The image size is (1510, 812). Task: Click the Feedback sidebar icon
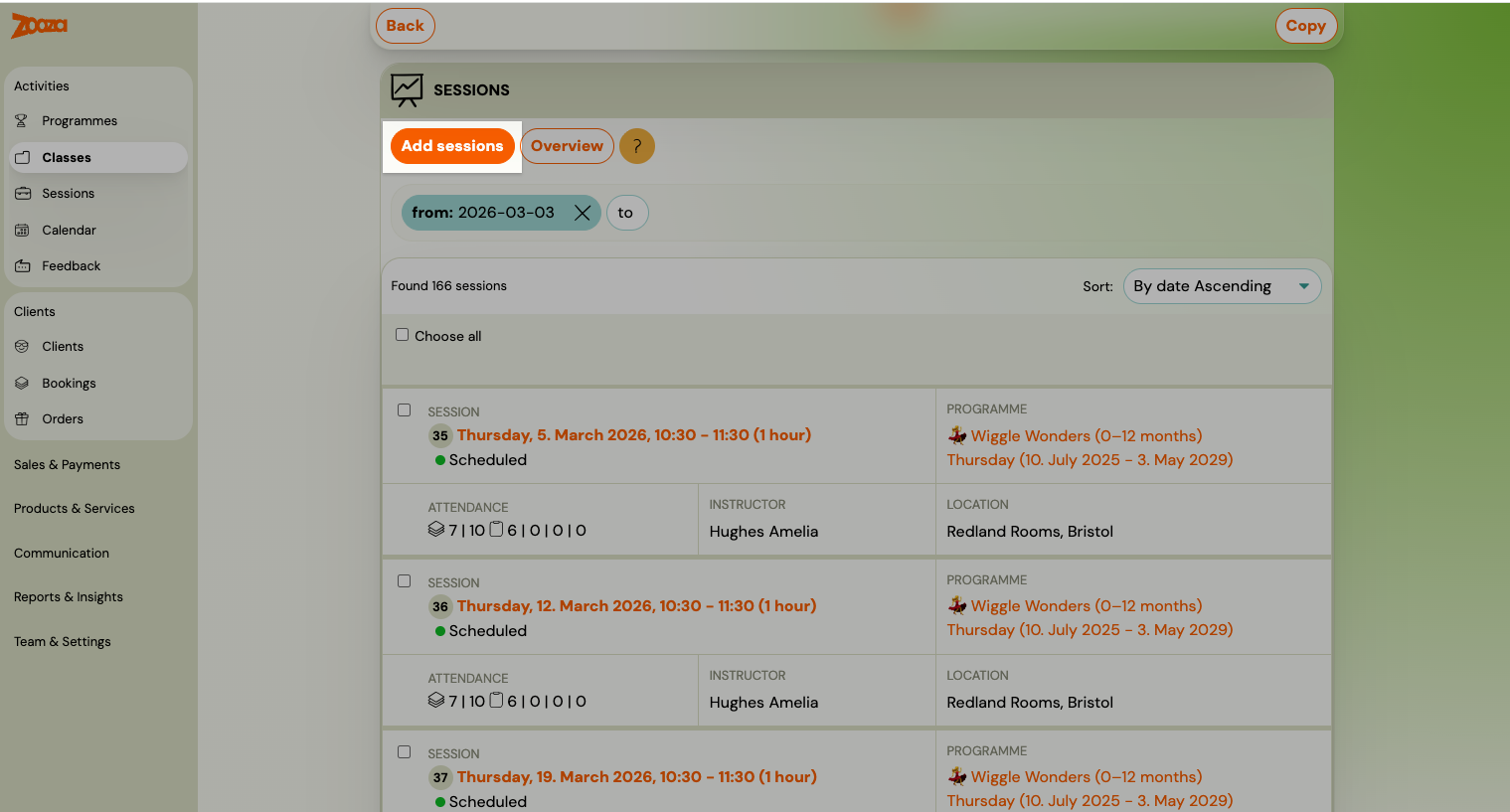pos(22,266)
